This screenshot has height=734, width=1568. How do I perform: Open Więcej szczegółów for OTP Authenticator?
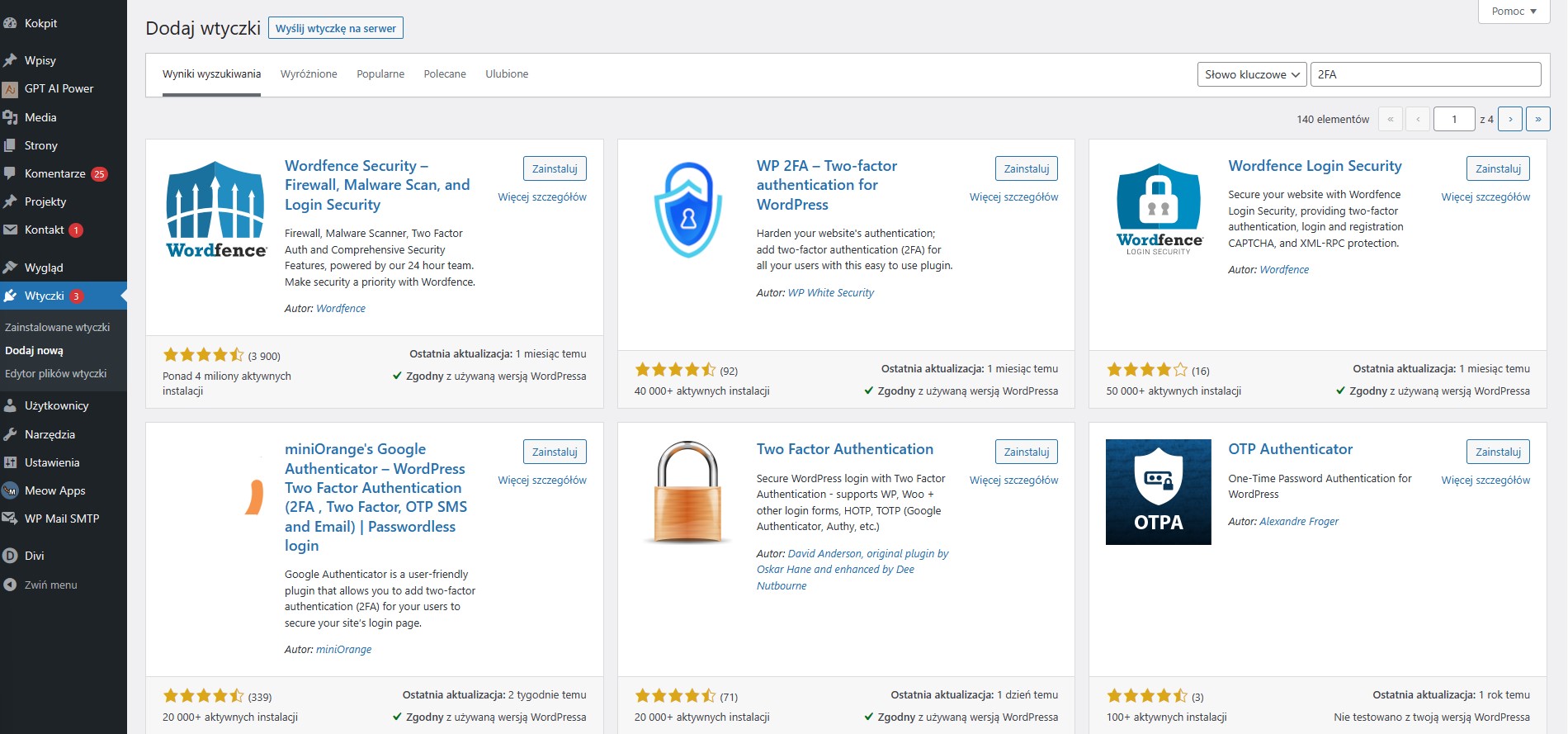tap(1485, 481)
